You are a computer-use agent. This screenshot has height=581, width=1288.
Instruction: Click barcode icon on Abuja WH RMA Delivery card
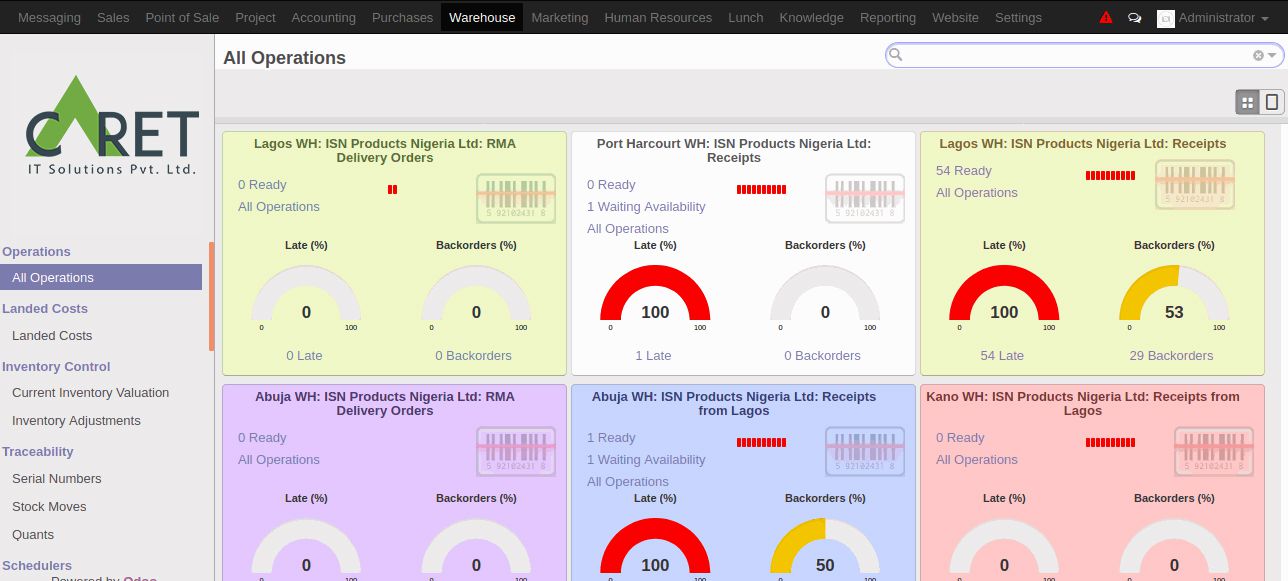pos(515,451)
